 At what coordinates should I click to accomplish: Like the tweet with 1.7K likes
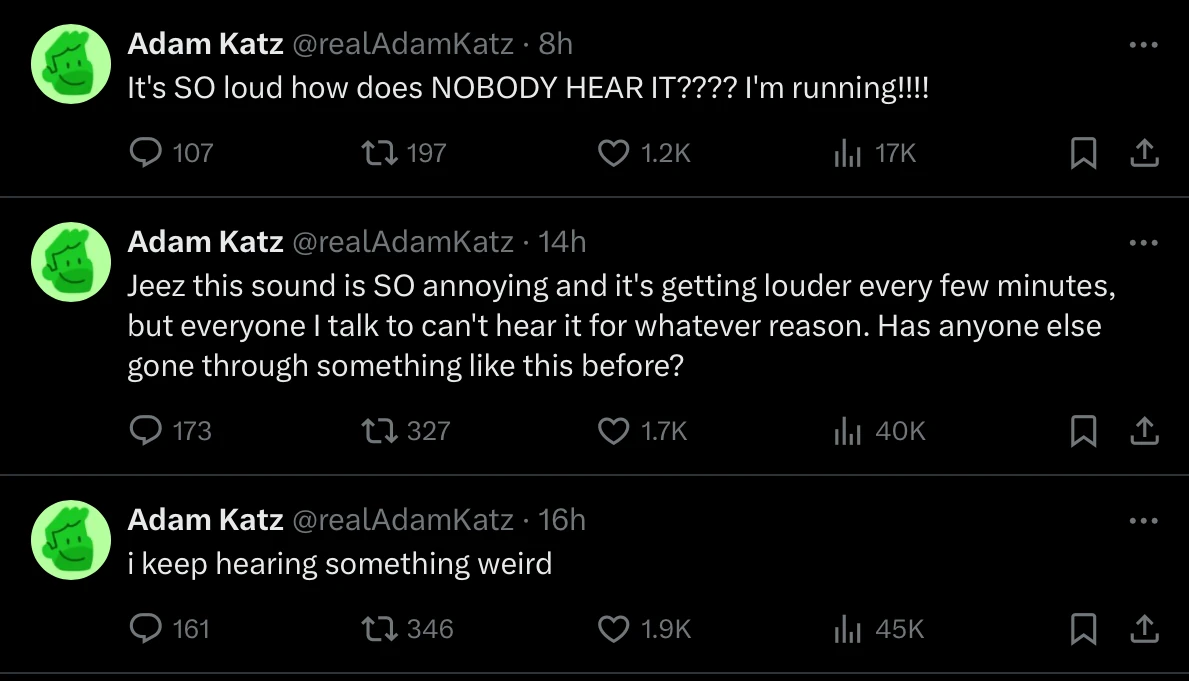tap(611, 431)
